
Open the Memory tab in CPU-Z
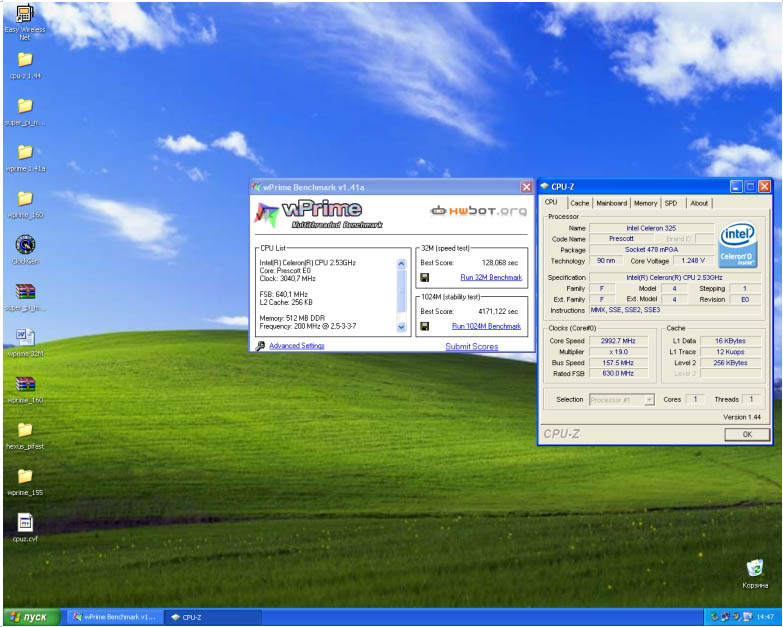[x=646, y=203]
